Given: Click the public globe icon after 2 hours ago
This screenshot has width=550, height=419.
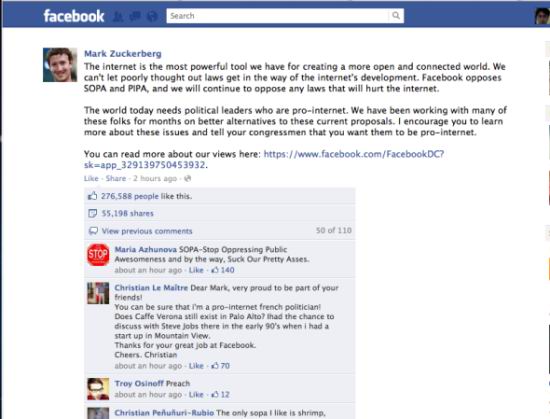Looking at the screenshot, I should click(x=188, y=178).
